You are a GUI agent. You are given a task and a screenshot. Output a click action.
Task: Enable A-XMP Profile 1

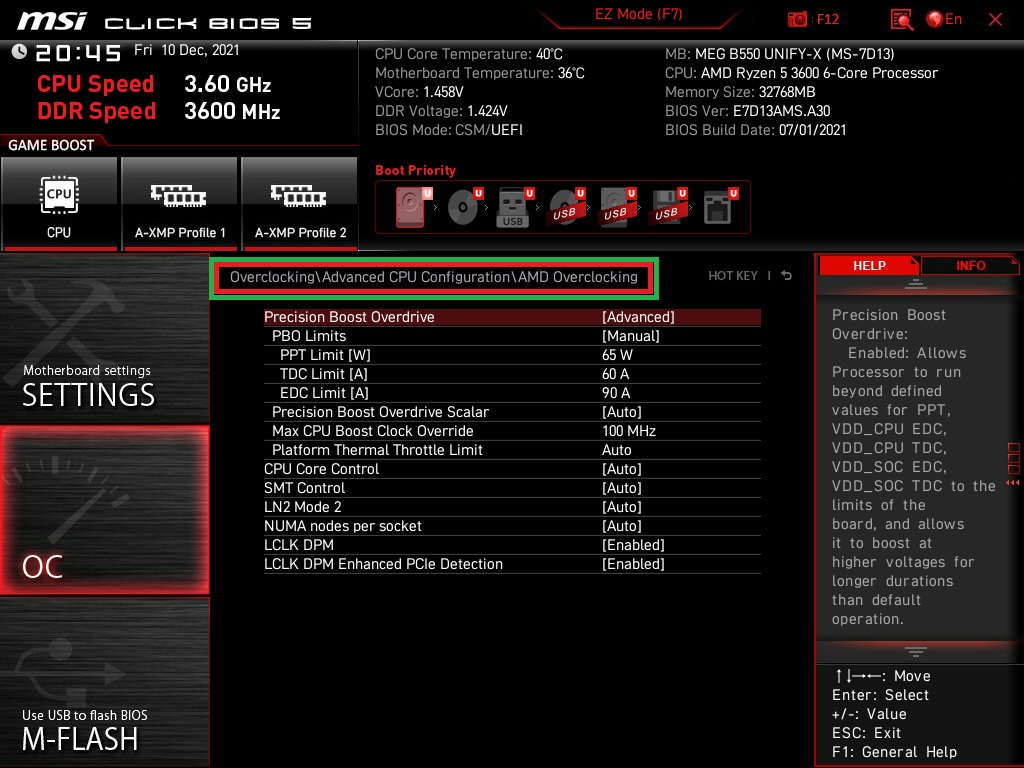(x=180, y=204)
